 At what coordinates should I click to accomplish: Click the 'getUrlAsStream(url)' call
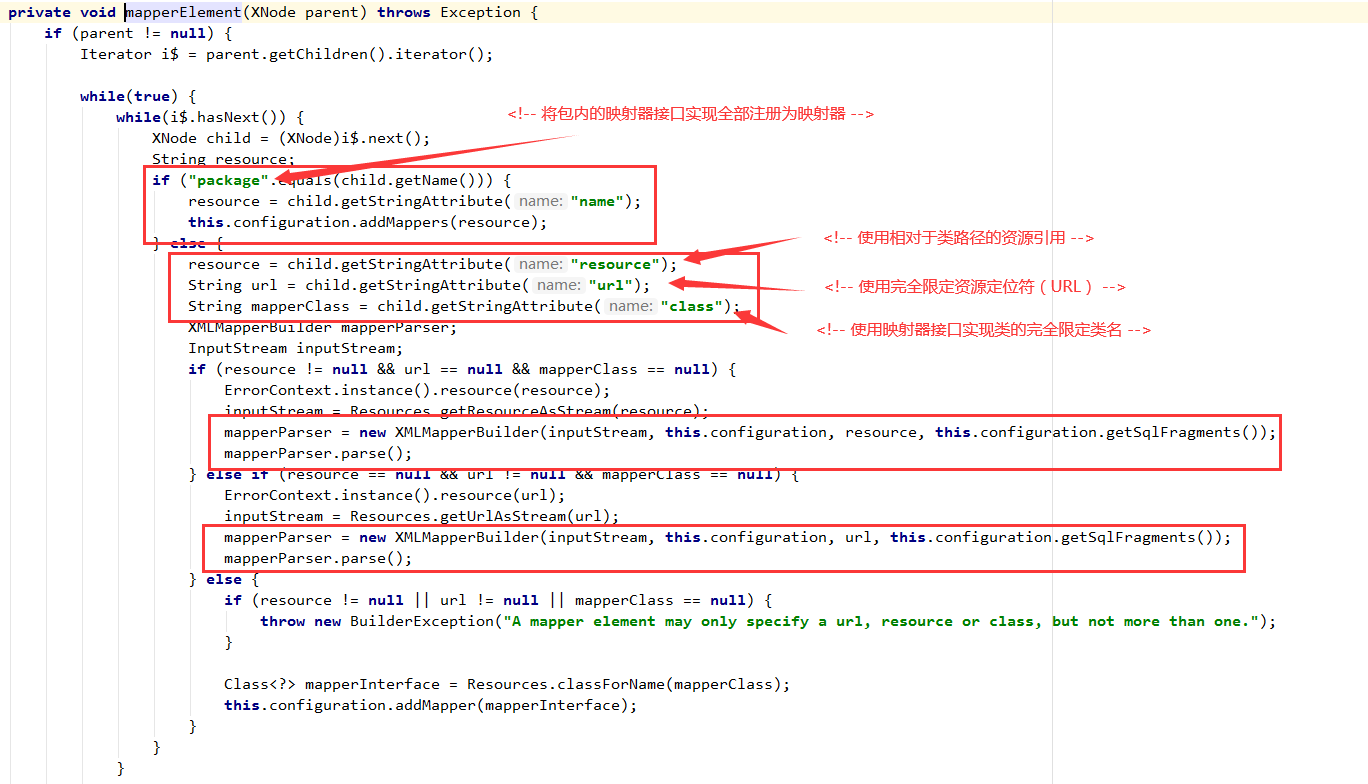pos(524,517)
